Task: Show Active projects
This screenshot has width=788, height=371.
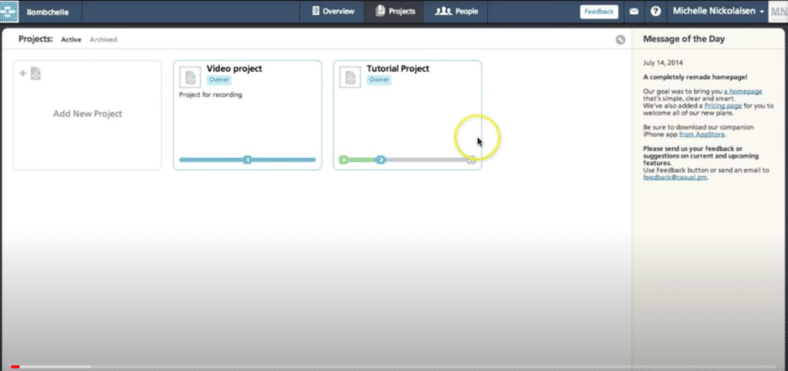Action: click(71, 40)
